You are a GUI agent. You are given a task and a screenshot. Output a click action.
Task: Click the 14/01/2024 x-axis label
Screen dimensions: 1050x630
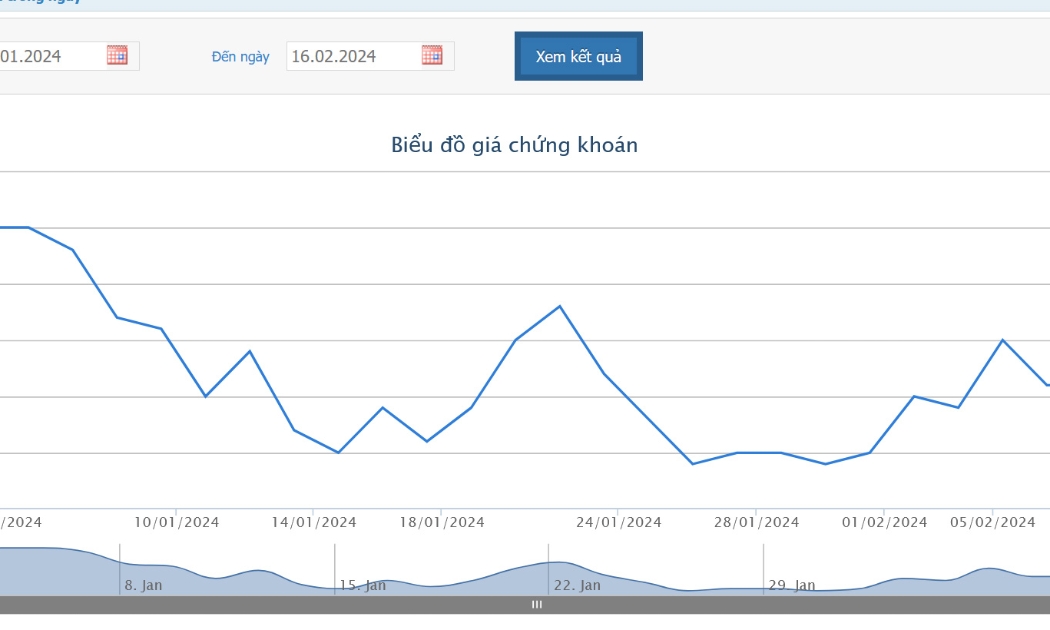click(313, 522)
